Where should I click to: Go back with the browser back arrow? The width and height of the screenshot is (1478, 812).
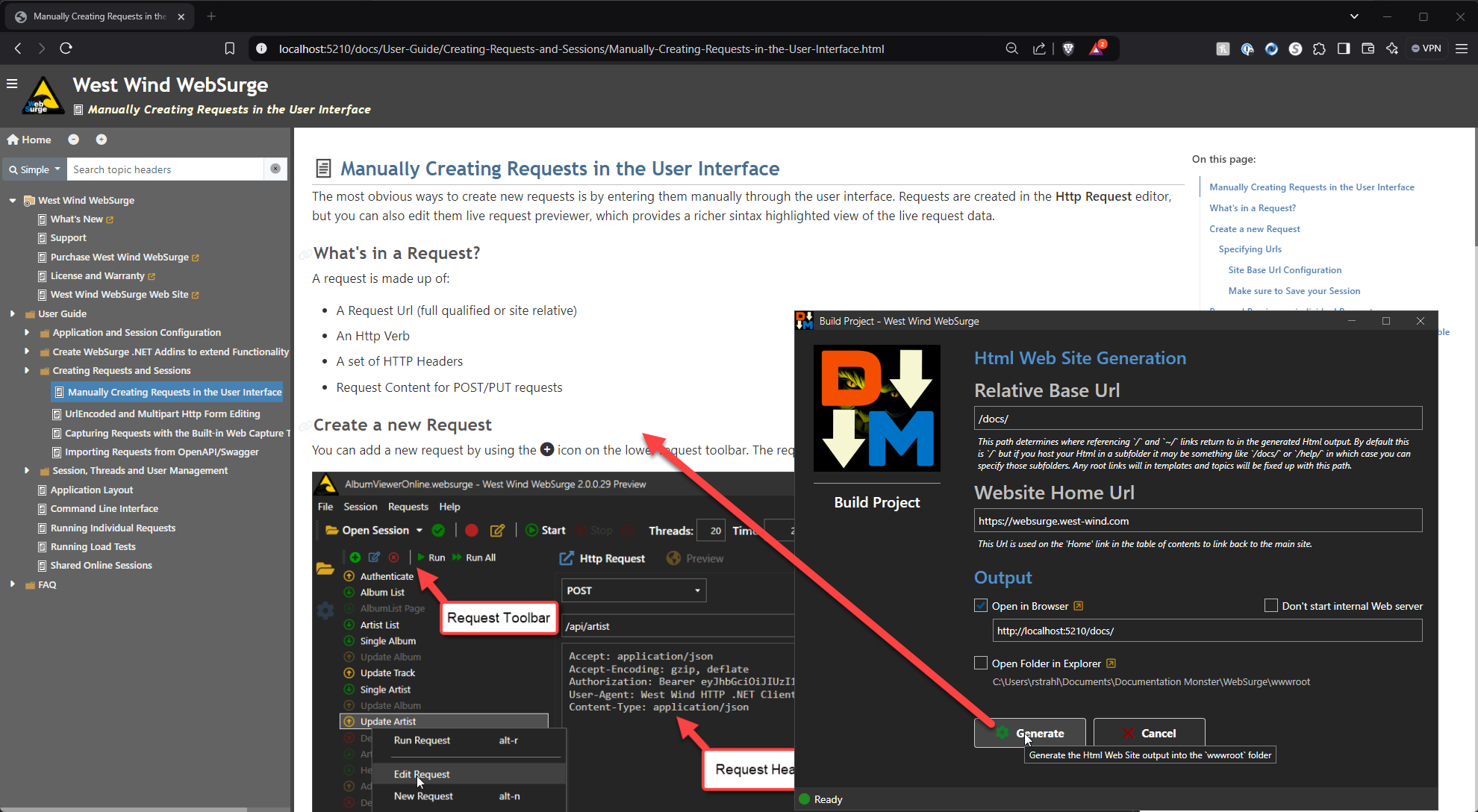(18, 49)
